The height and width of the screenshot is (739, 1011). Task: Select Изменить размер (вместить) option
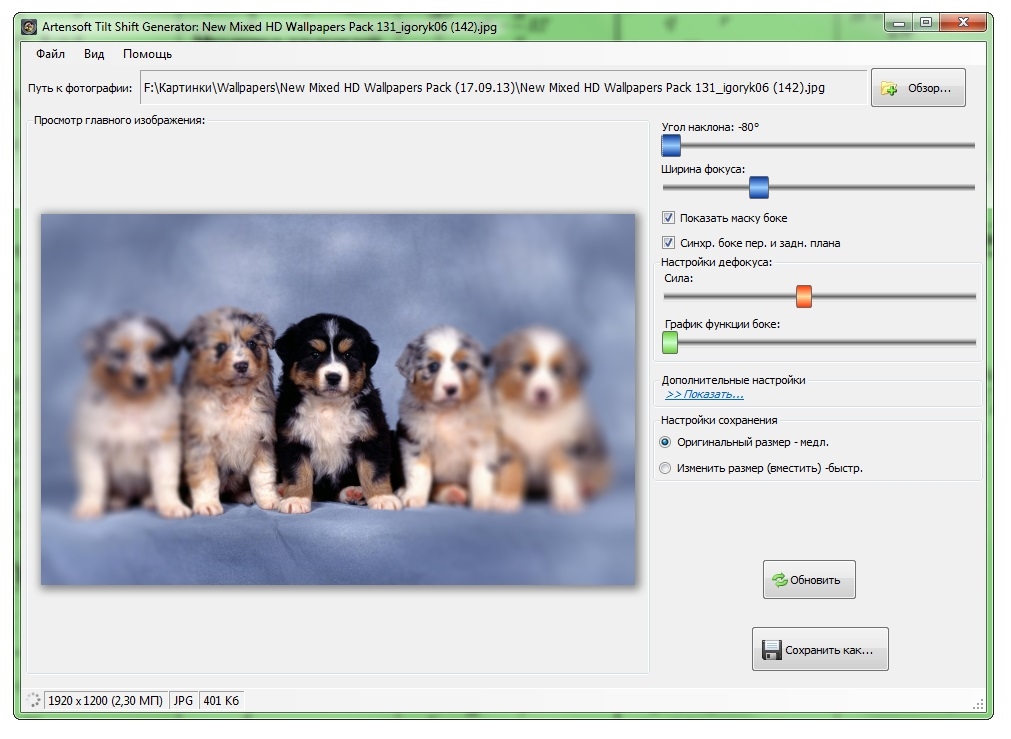point(666,468)
